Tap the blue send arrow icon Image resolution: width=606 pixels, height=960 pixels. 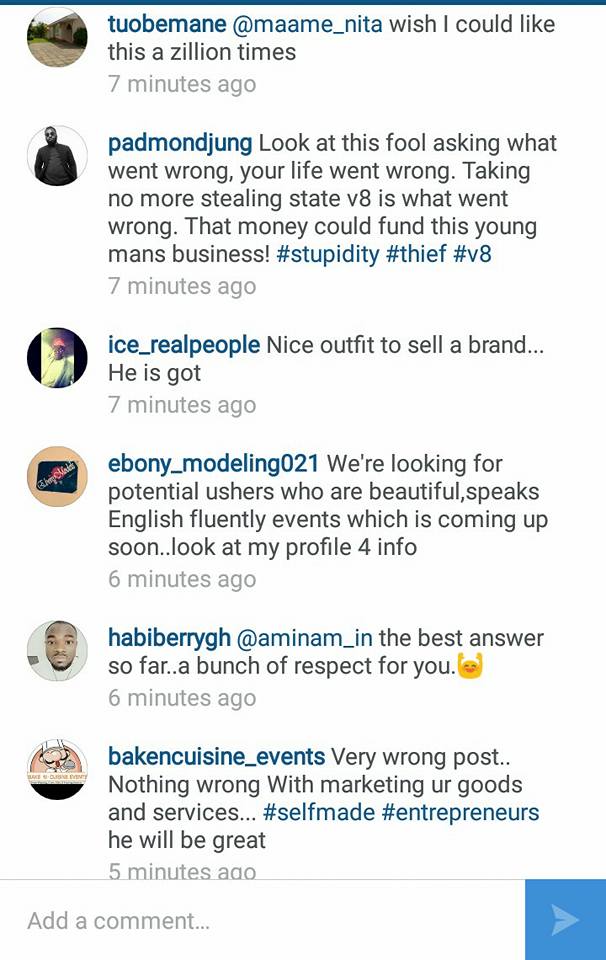(x=565, y=920)
